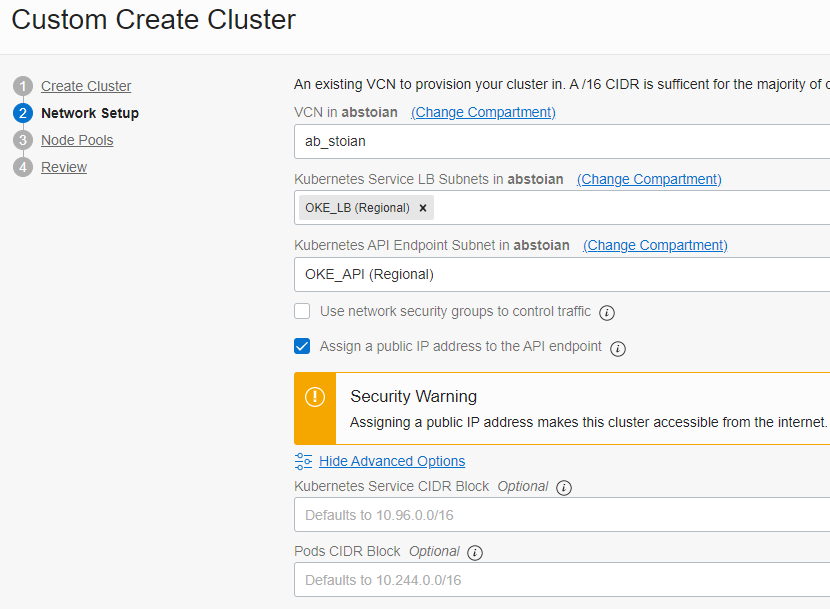Click info icon next to public IP address option
Viewport: 830px width, 609px height.
tap(618, 349)
